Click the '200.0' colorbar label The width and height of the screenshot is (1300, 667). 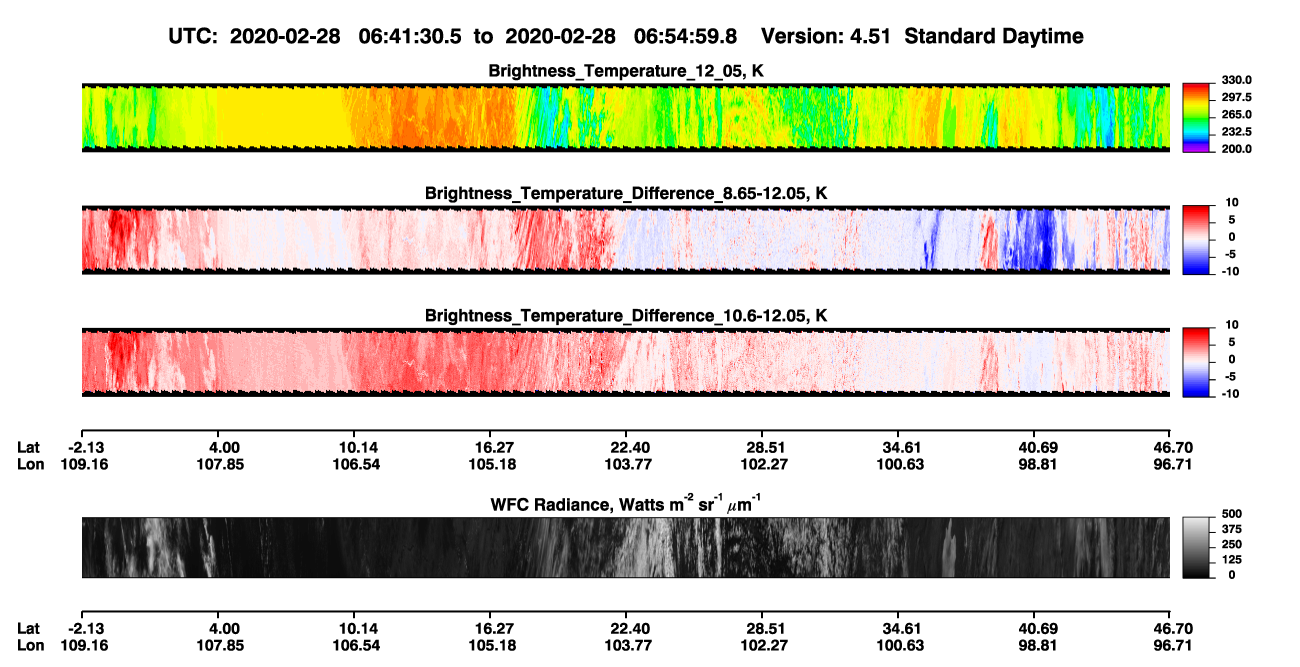click(x=1237, y=149)
